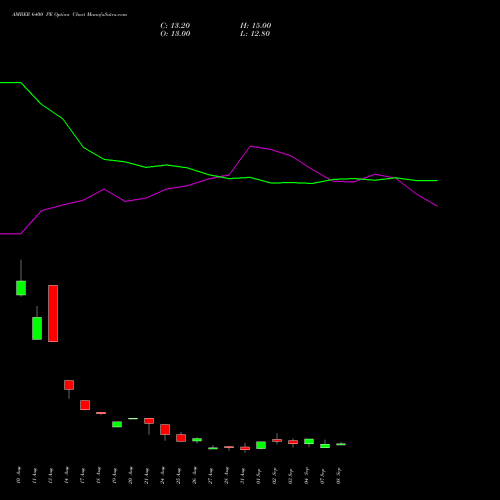Select the close value "C: 13.20"

pyautogui.click(x=175, y=26)
